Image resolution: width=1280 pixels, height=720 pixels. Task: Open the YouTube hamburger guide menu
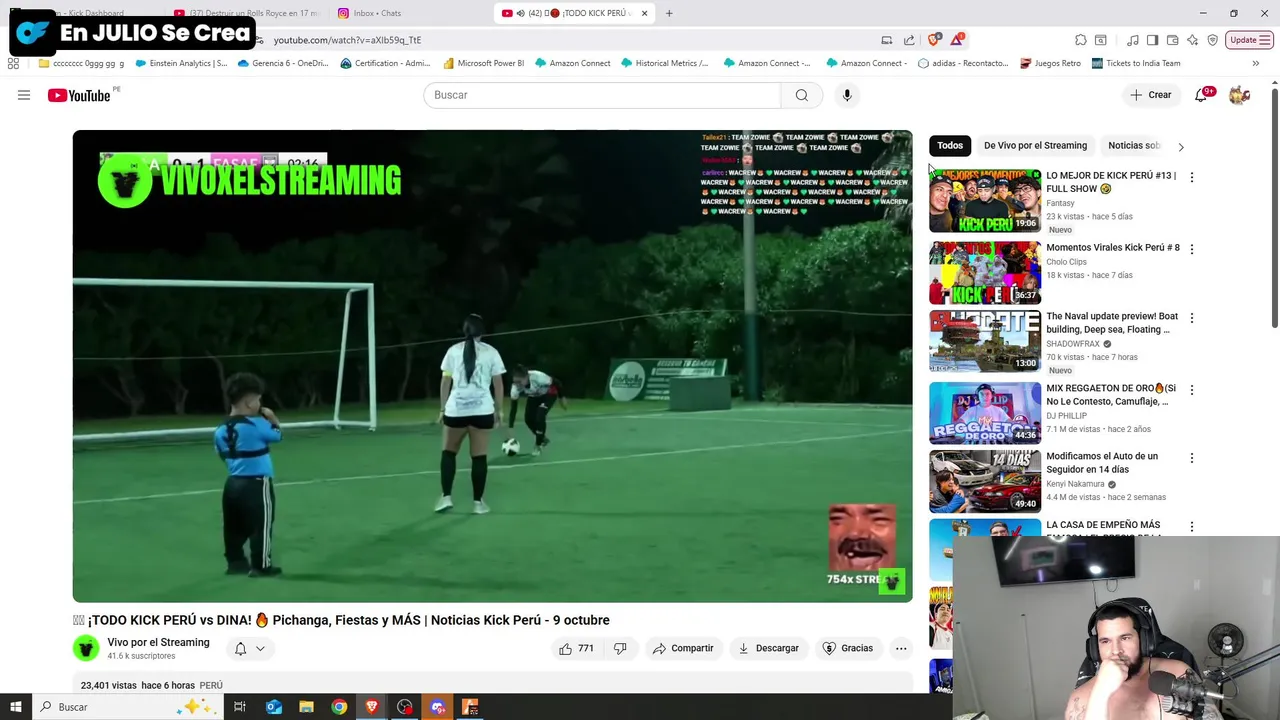pos(24,95)
